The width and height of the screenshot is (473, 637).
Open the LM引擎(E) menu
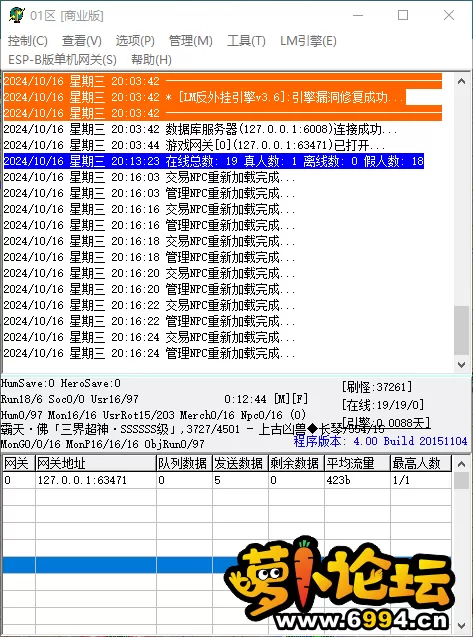308,41
